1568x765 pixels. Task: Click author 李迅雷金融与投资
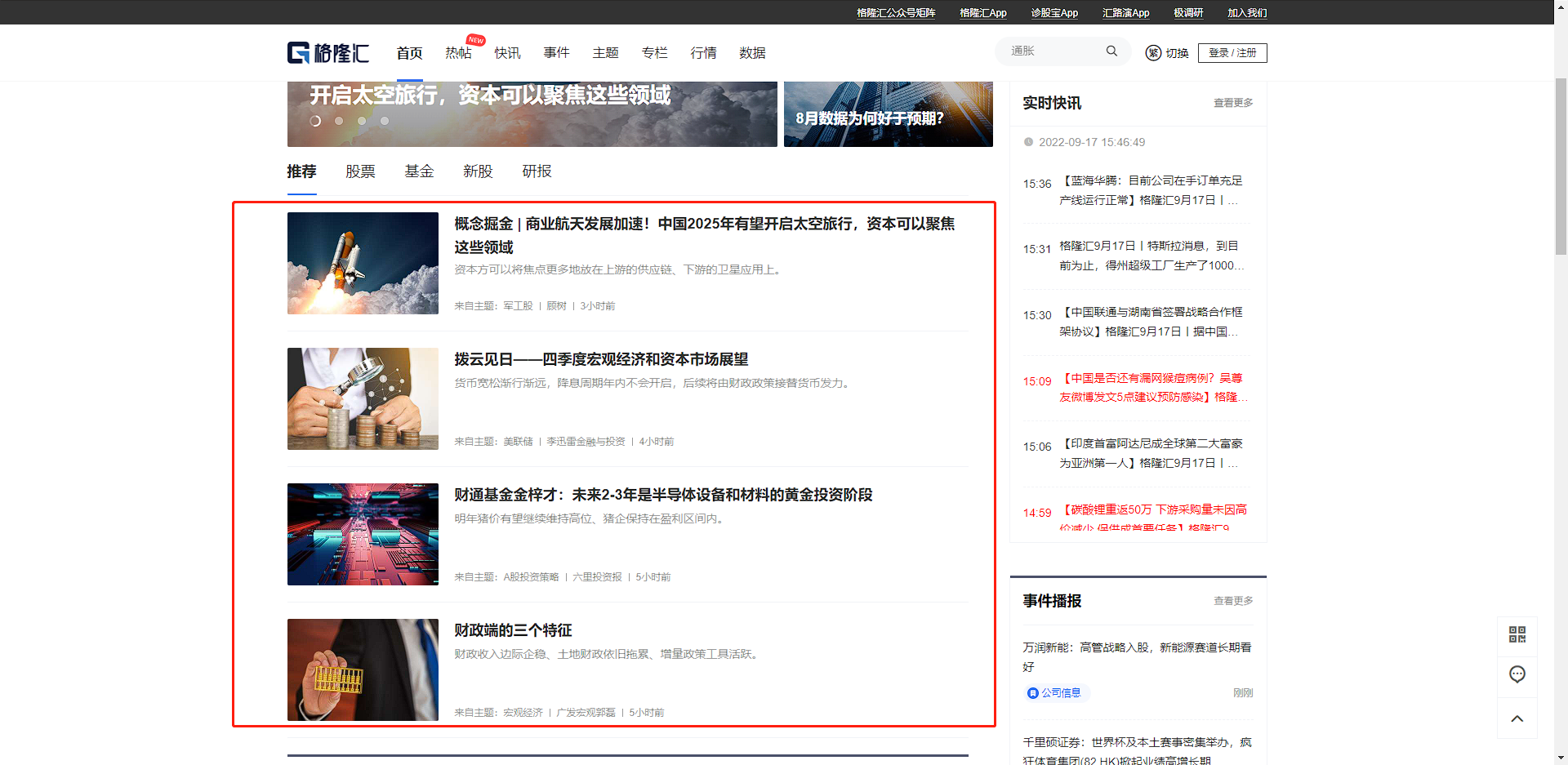[x=586, y=442]
